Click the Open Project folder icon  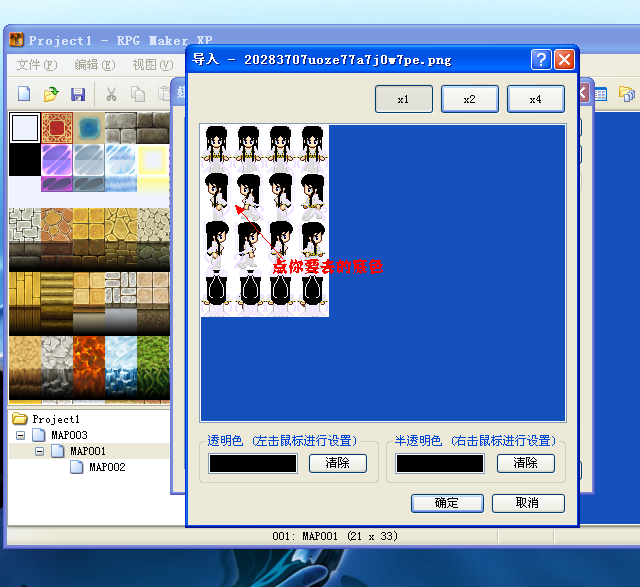point(51,94)
